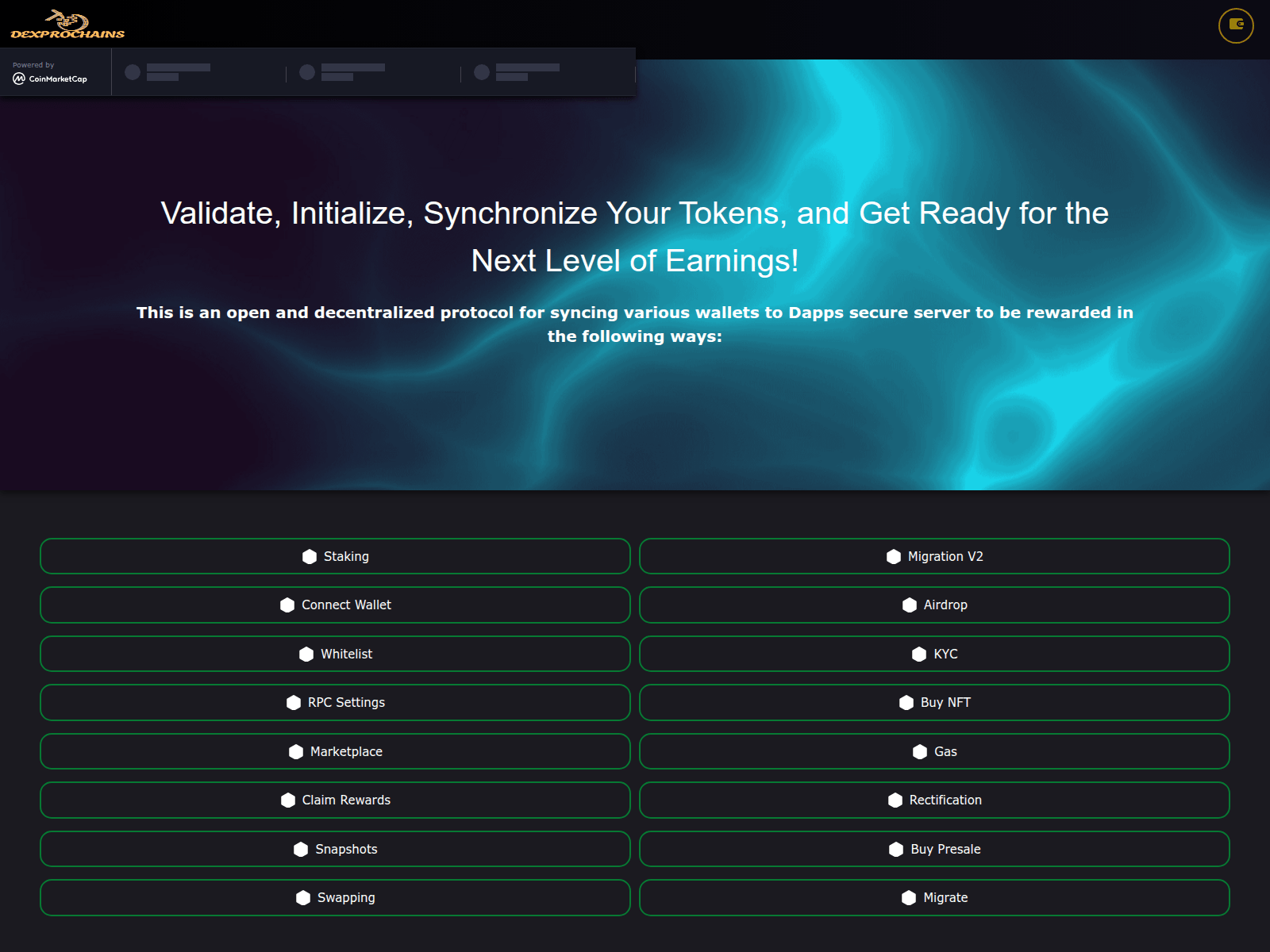
Task: Click the wallet icon in the top right
Action: coord(1235,25)
